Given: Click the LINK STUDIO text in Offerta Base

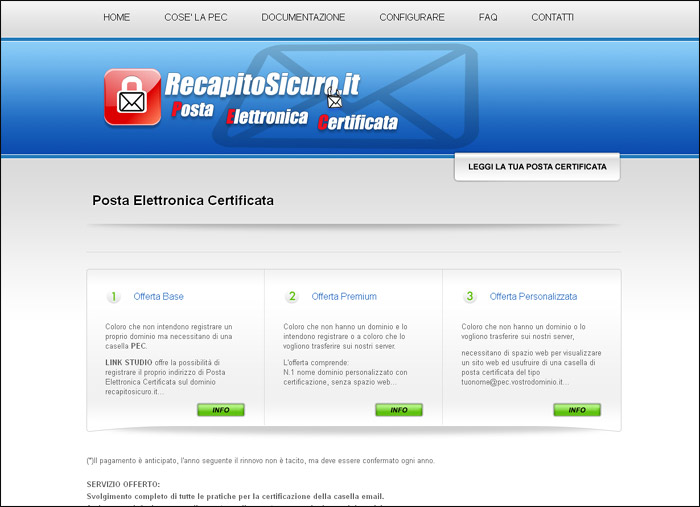Looking at the screenshot, I should tap(129, 362).
